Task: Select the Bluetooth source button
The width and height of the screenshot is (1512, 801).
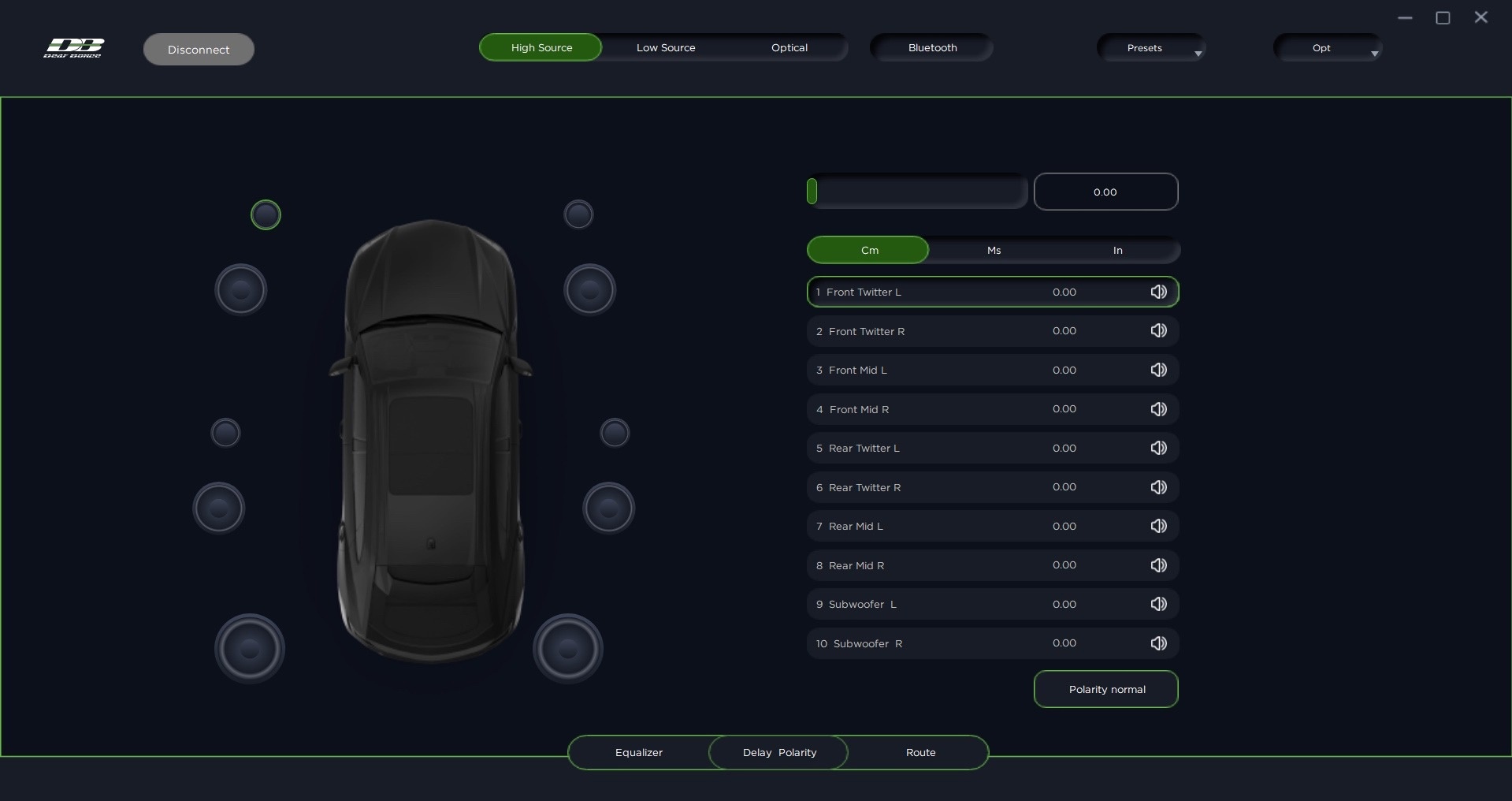Action: [x=932, y=47]
